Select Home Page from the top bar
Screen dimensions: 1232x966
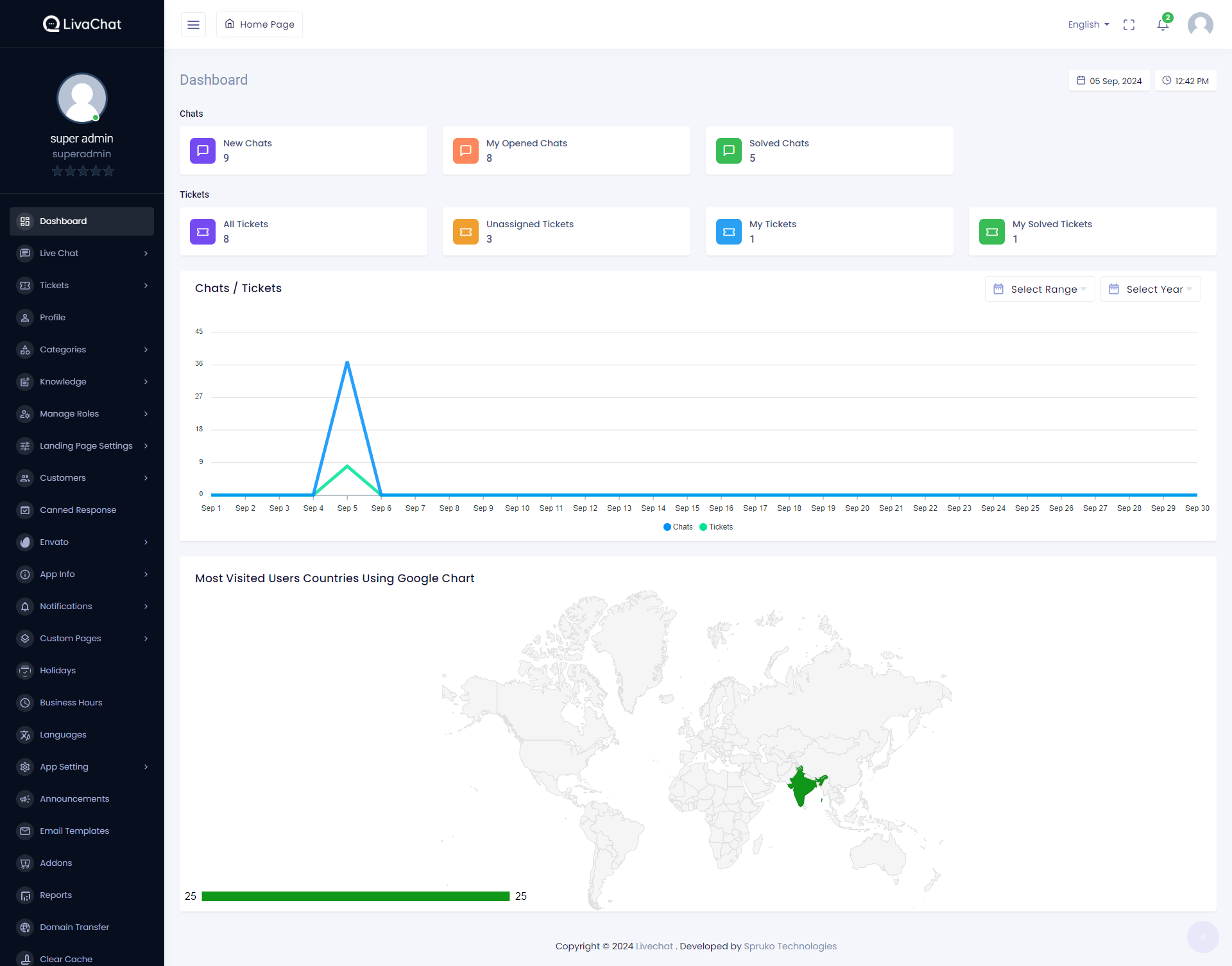click(x=259, y=24)
